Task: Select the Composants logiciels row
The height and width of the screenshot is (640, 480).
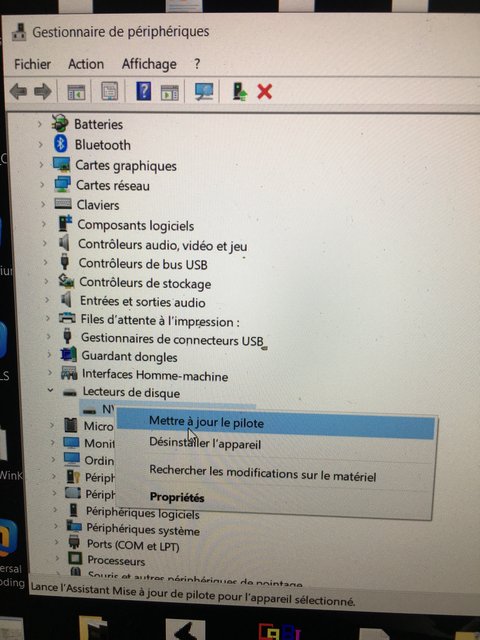Action: click(x=136, y=225)
